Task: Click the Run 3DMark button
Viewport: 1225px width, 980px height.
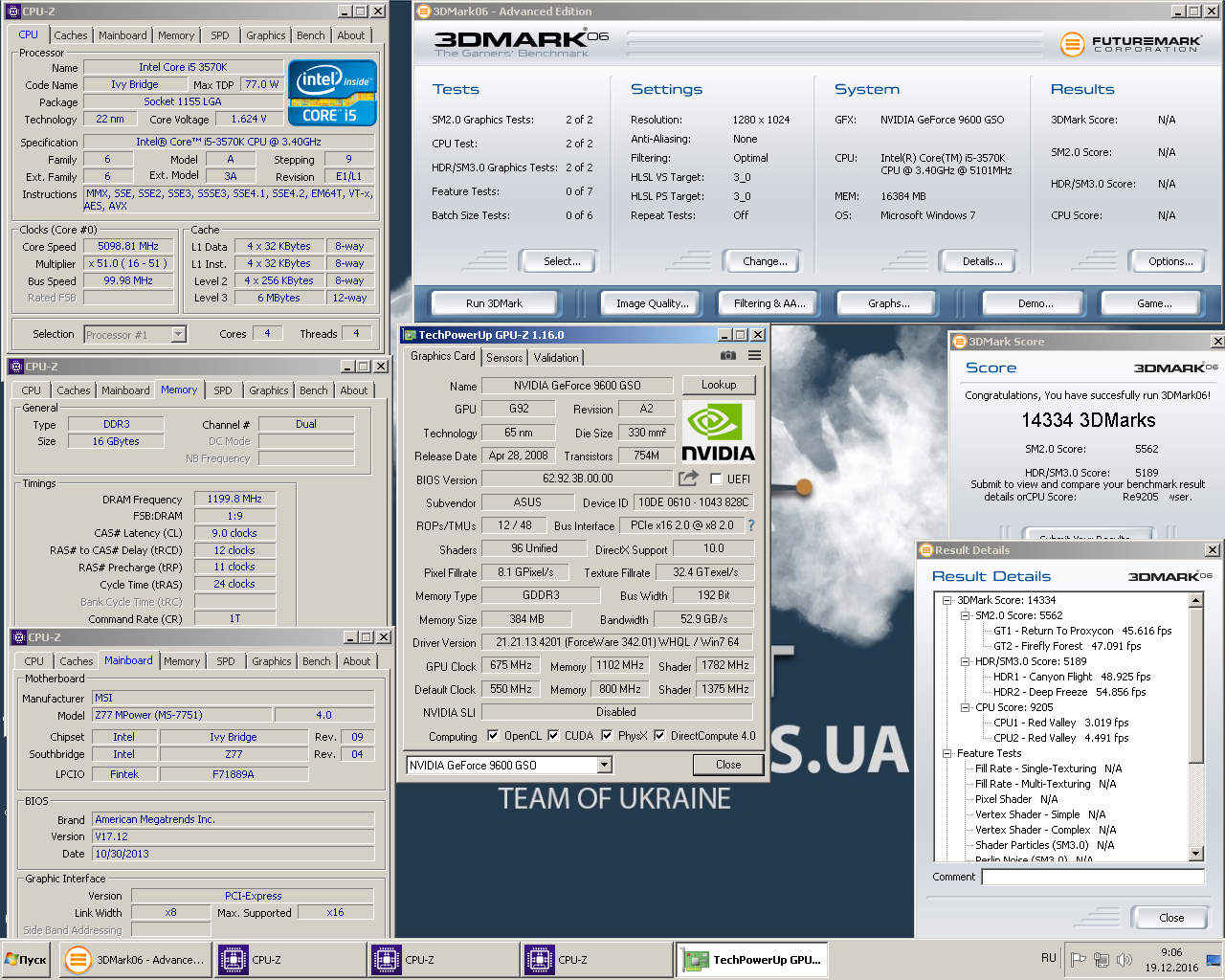Action: point(494,303)
